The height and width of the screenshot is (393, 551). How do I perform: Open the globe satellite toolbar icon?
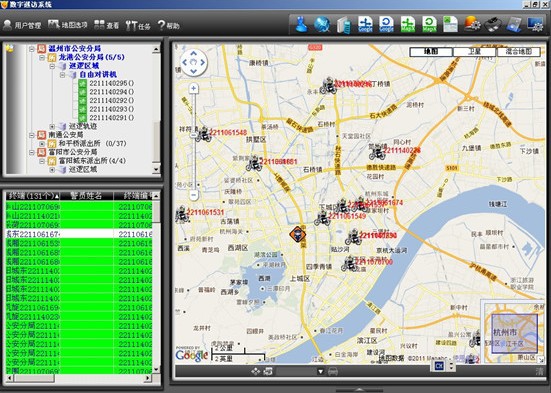point(322,25)
